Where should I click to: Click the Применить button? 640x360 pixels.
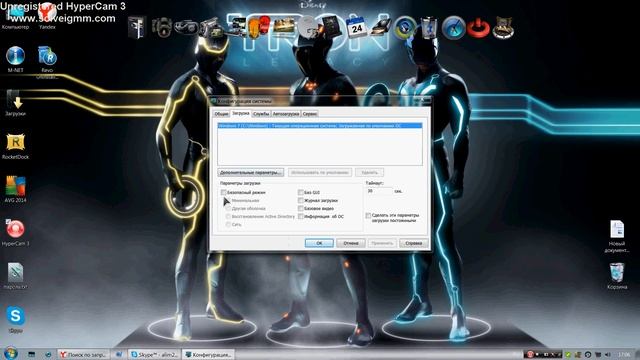pyautogui.click(x=382, y=243)
